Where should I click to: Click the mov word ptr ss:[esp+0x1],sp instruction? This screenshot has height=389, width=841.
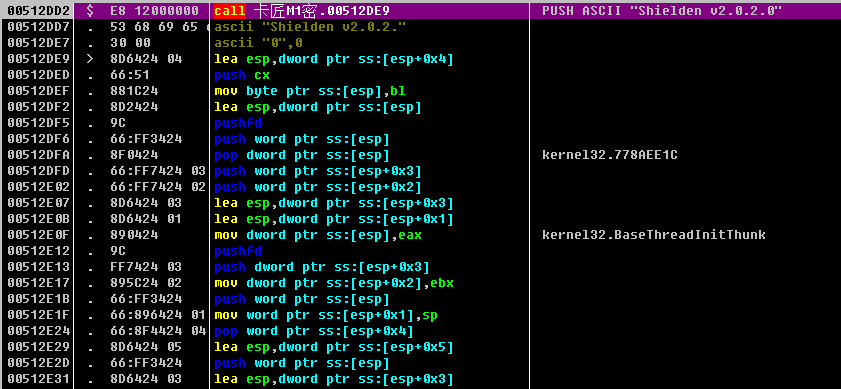coord(326,314)
